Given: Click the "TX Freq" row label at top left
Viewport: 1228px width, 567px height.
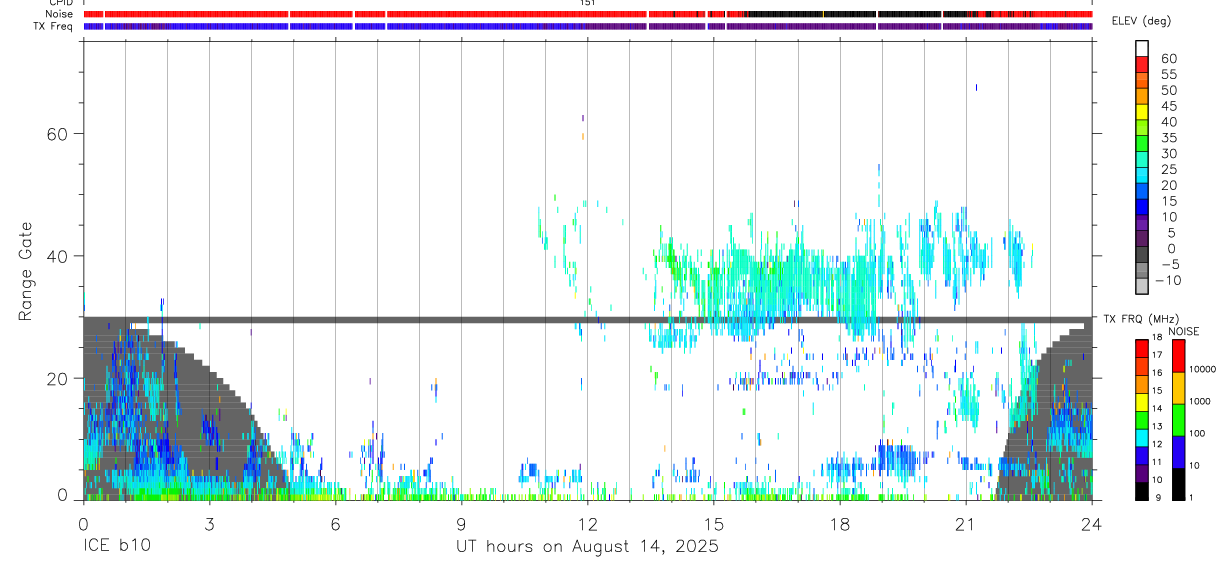Looking at the screenshot, I should coord(54,26).
